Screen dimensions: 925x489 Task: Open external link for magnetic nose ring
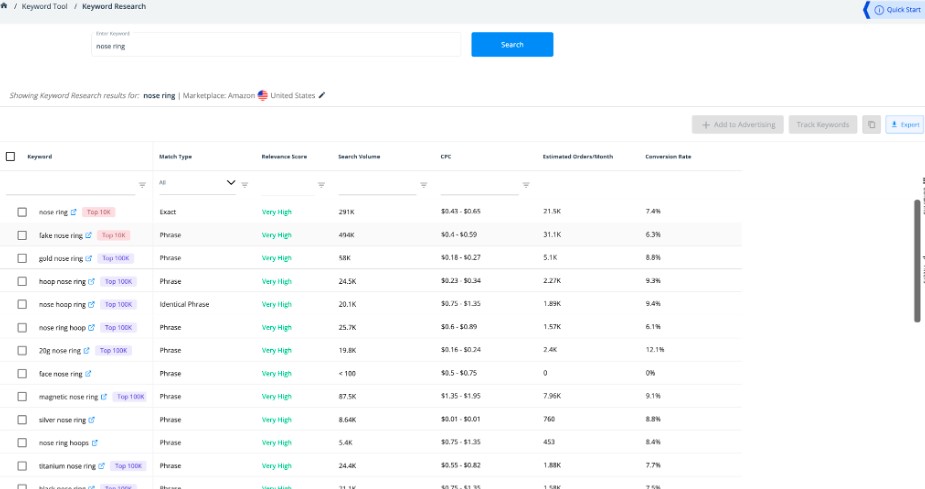[104, 396]
